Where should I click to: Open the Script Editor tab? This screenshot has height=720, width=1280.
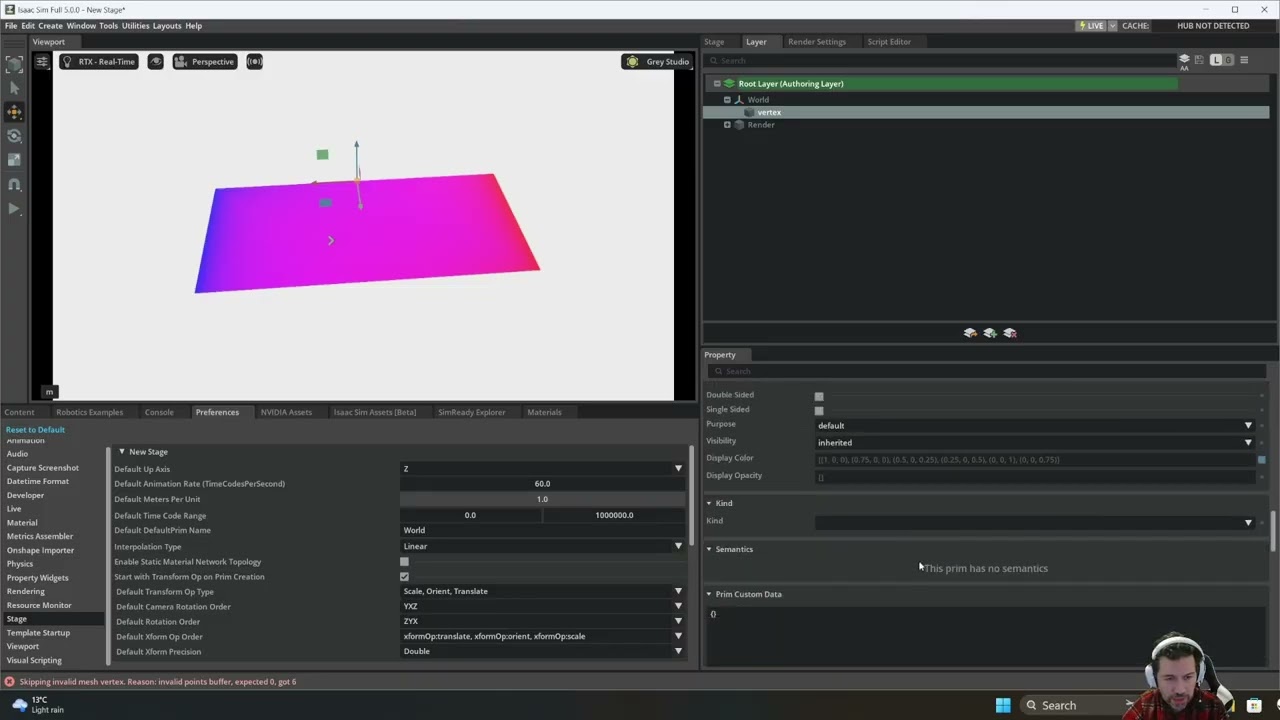(889, 42)
